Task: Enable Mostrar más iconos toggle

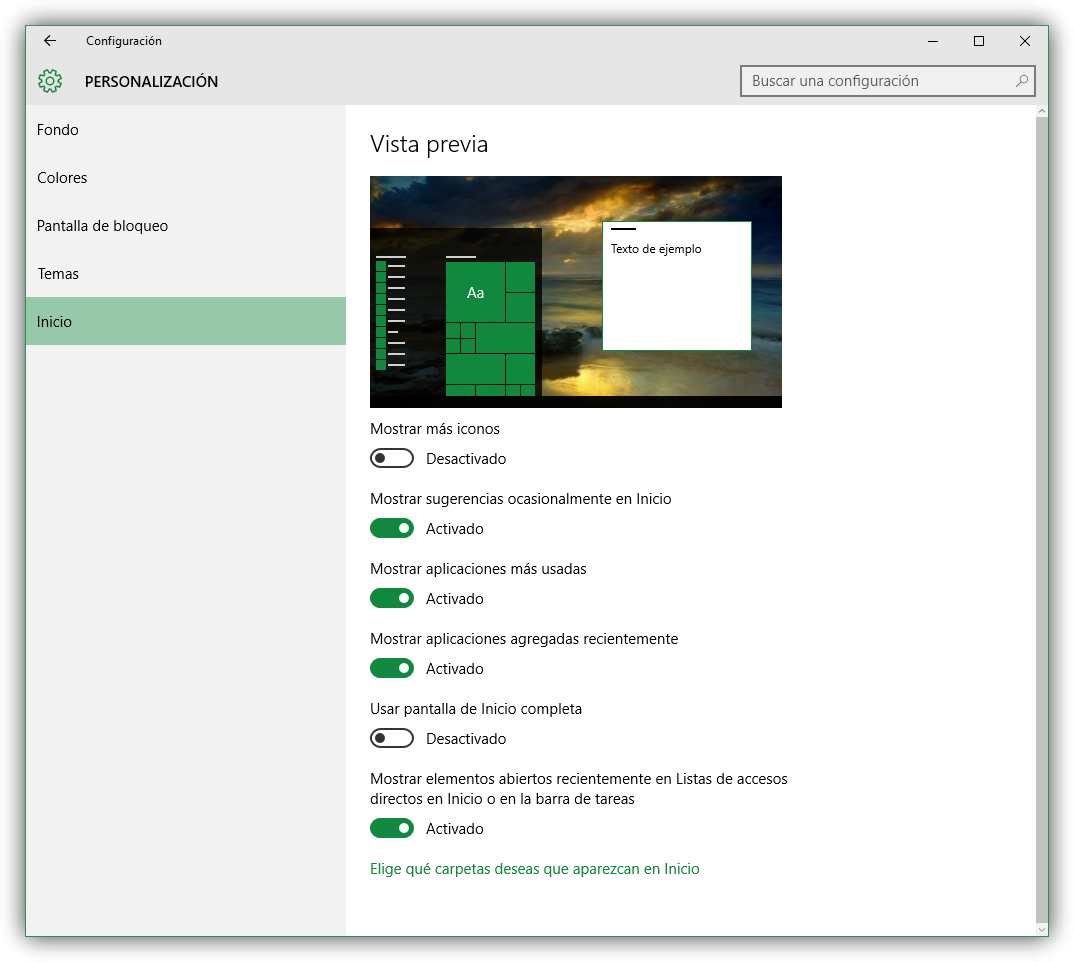Action: tap(392, 458)
